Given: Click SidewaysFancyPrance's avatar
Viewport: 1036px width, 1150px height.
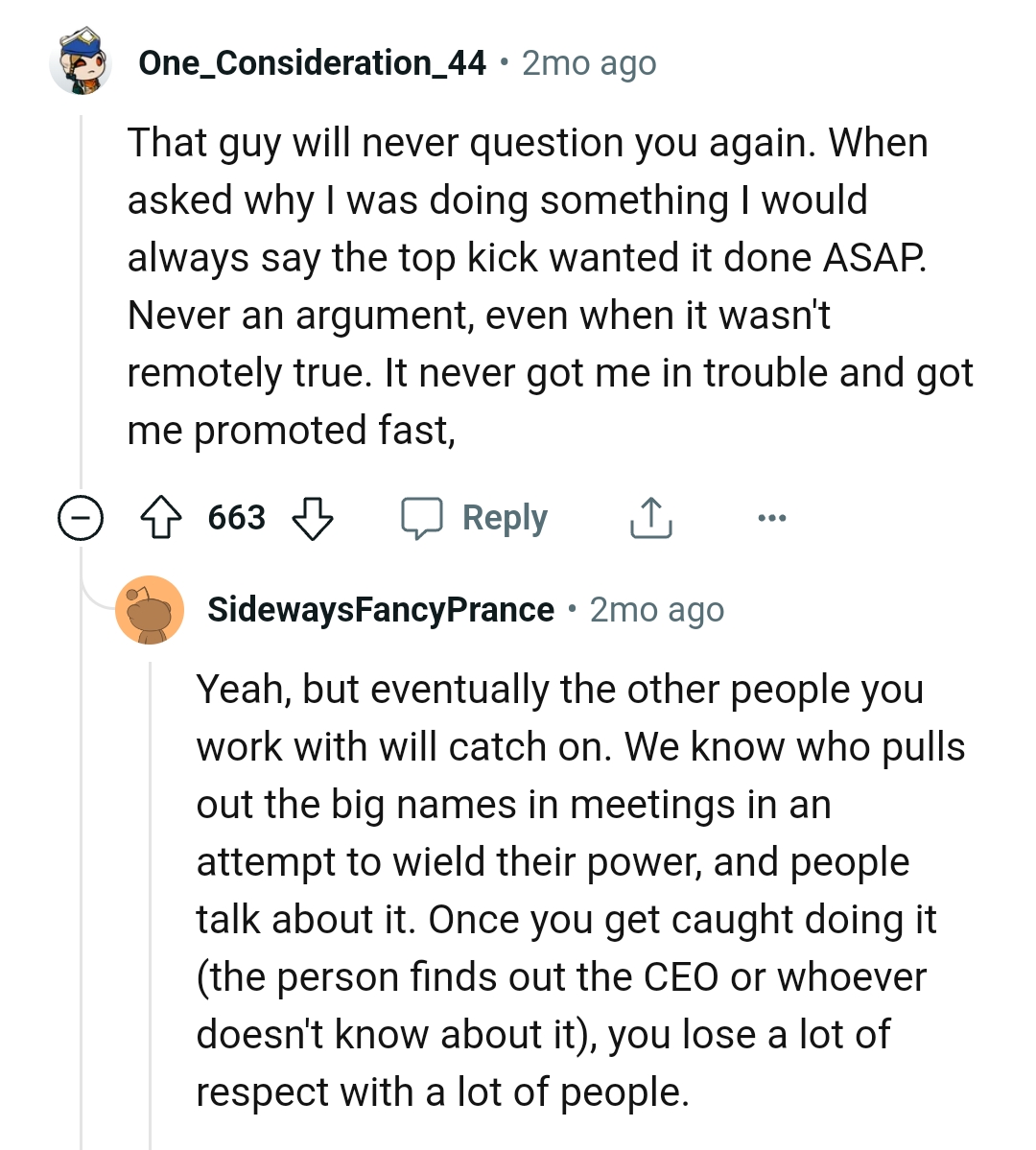Looking at the screenshot, I should coord(150,610).
